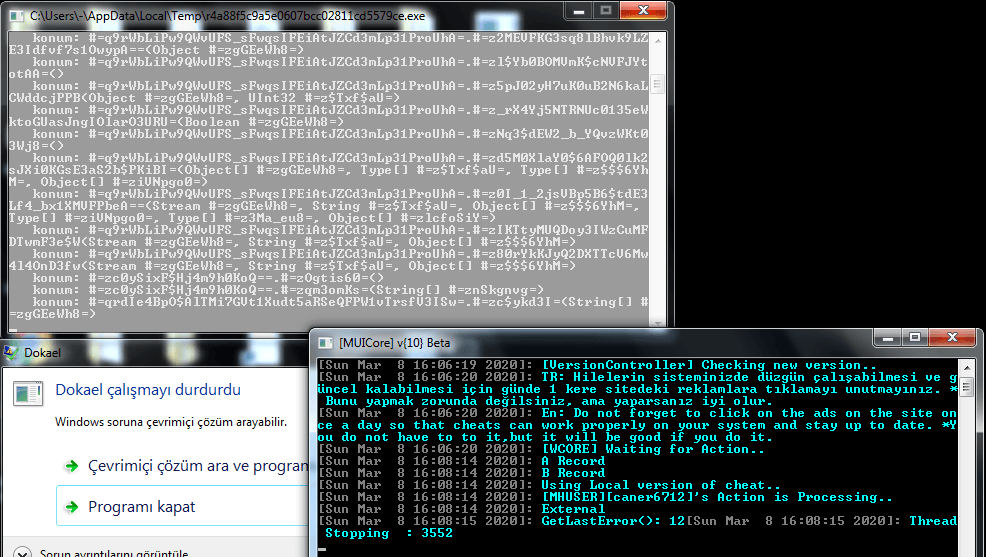The width and height of the screenshot is (986, 557).
Task: Click 'Using Local version of cheat..' line
Action: pos(662,485)
